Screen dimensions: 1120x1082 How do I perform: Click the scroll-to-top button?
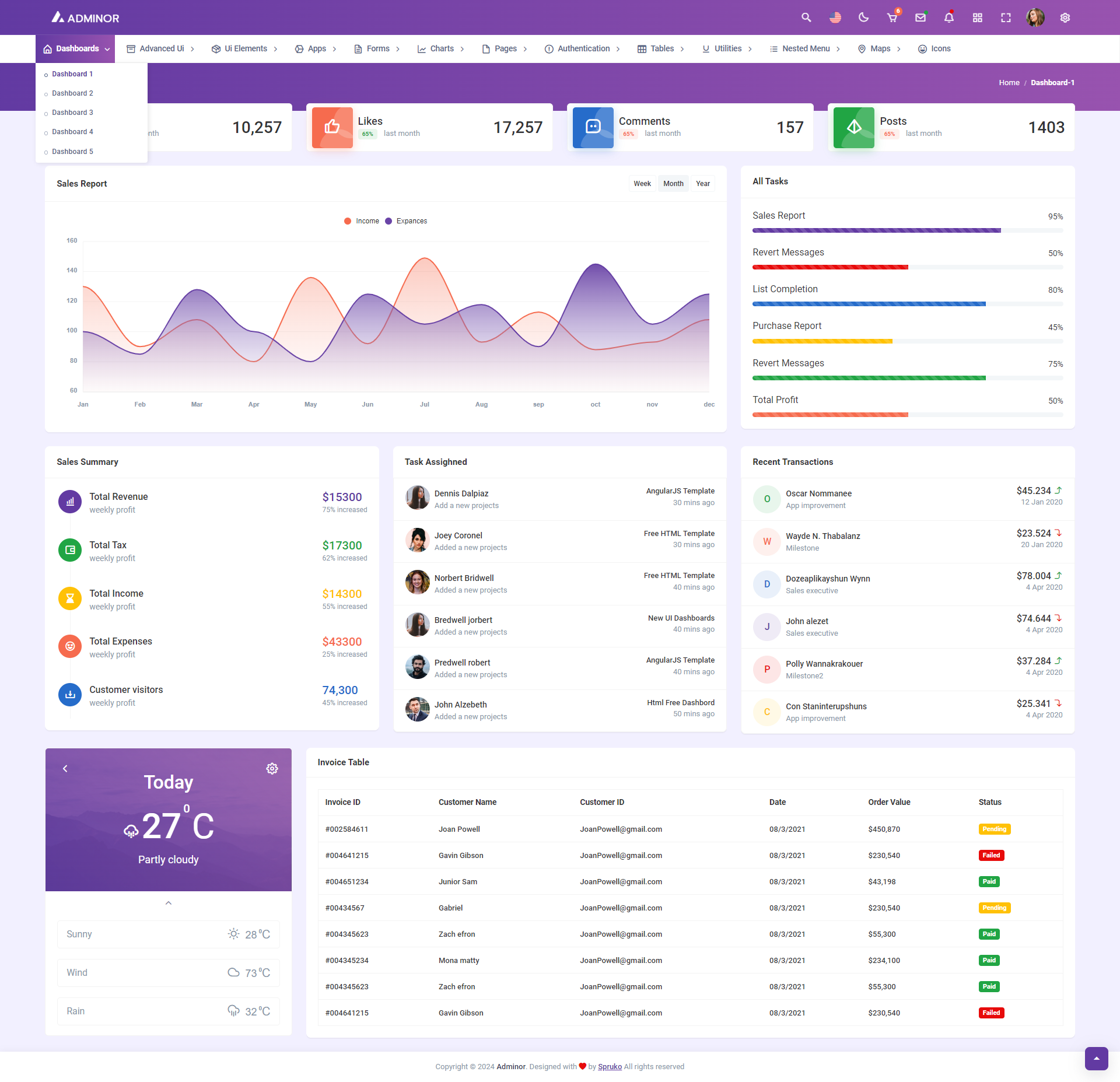pyautogui.click(x=1096, y=1058)
